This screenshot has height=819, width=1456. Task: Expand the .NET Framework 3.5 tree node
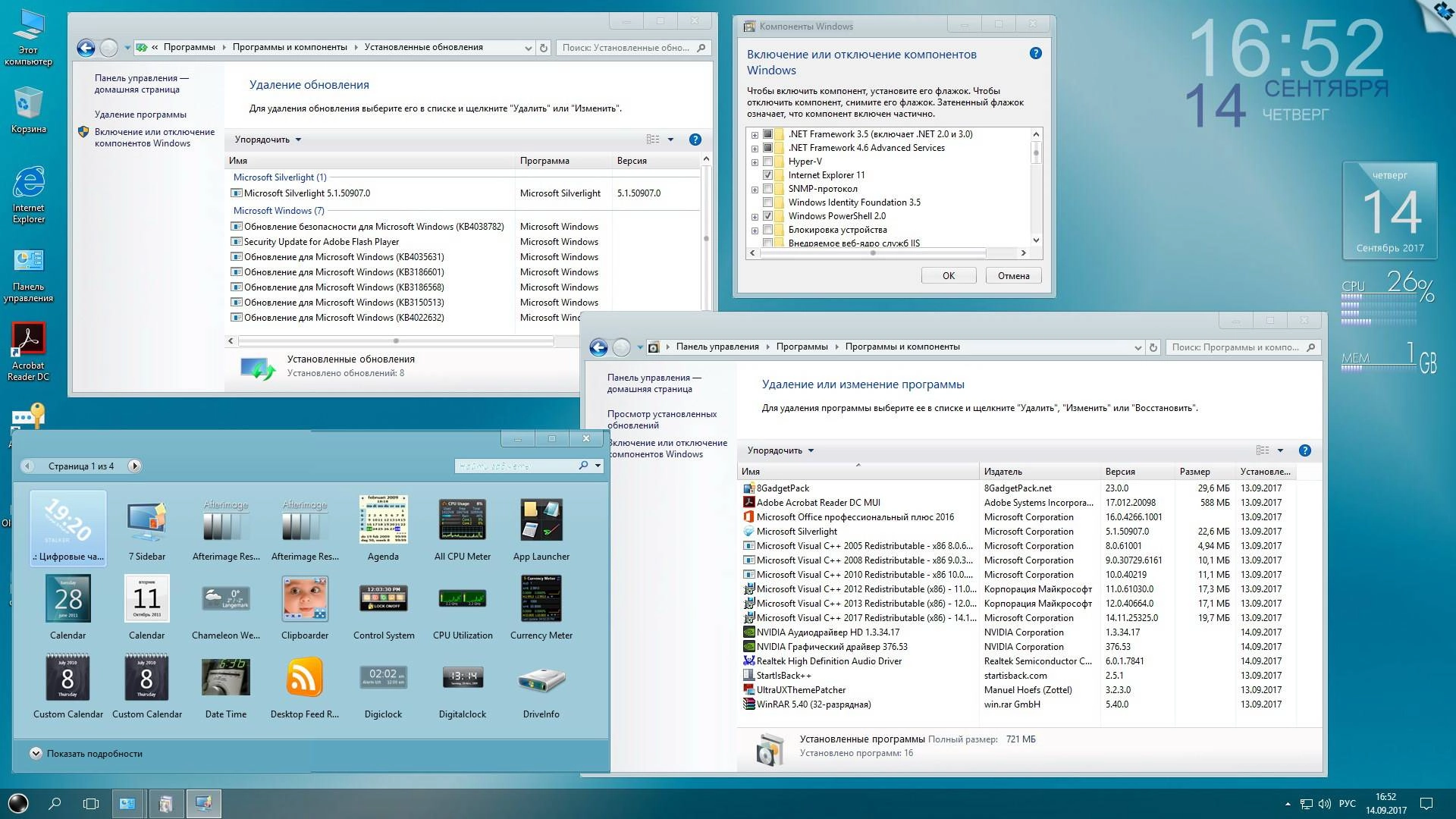754,133
